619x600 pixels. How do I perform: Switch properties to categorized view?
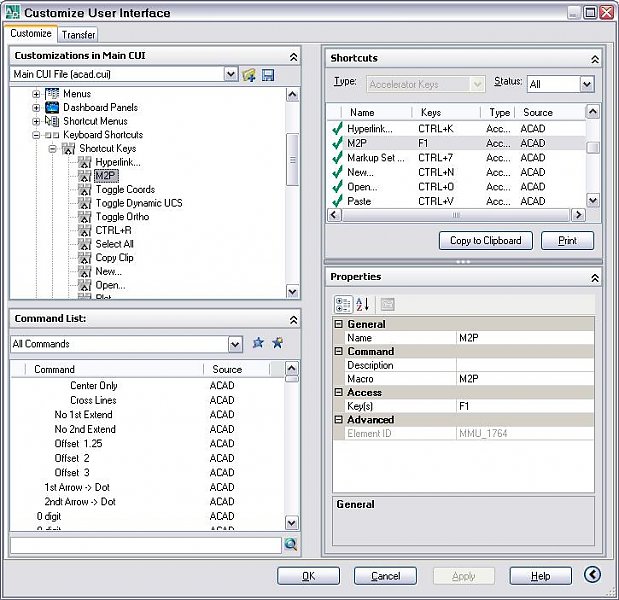343,304
